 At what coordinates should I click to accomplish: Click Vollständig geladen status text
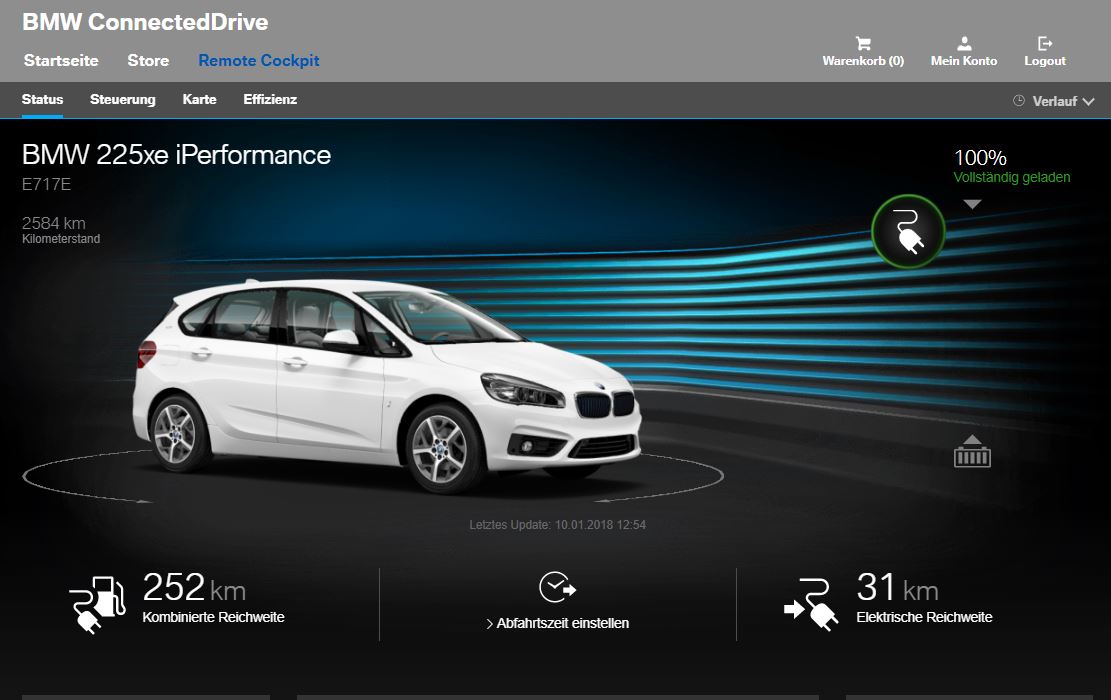(x=1012, y=177)
